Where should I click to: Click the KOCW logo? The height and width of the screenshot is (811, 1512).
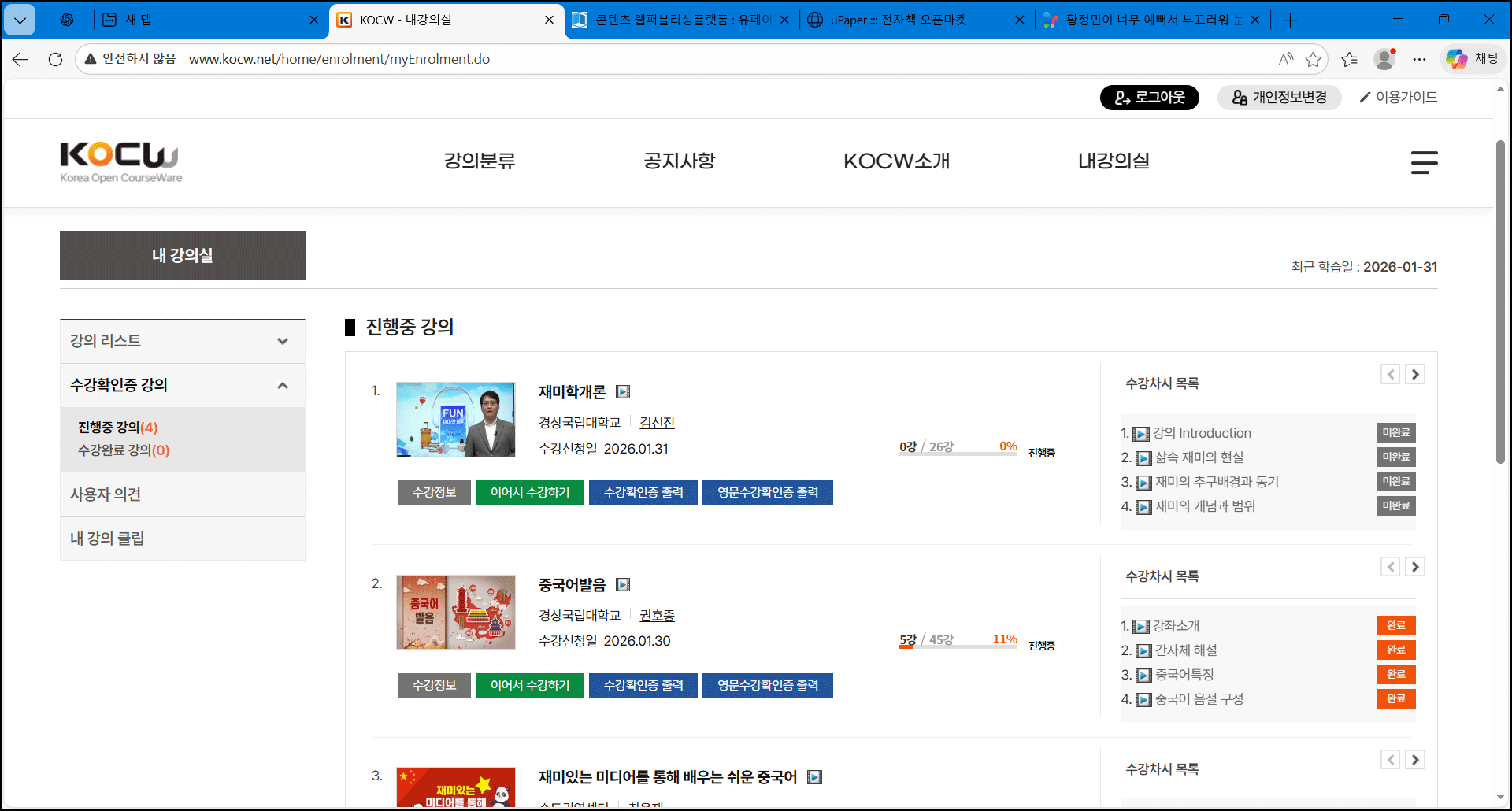(120, 162)
